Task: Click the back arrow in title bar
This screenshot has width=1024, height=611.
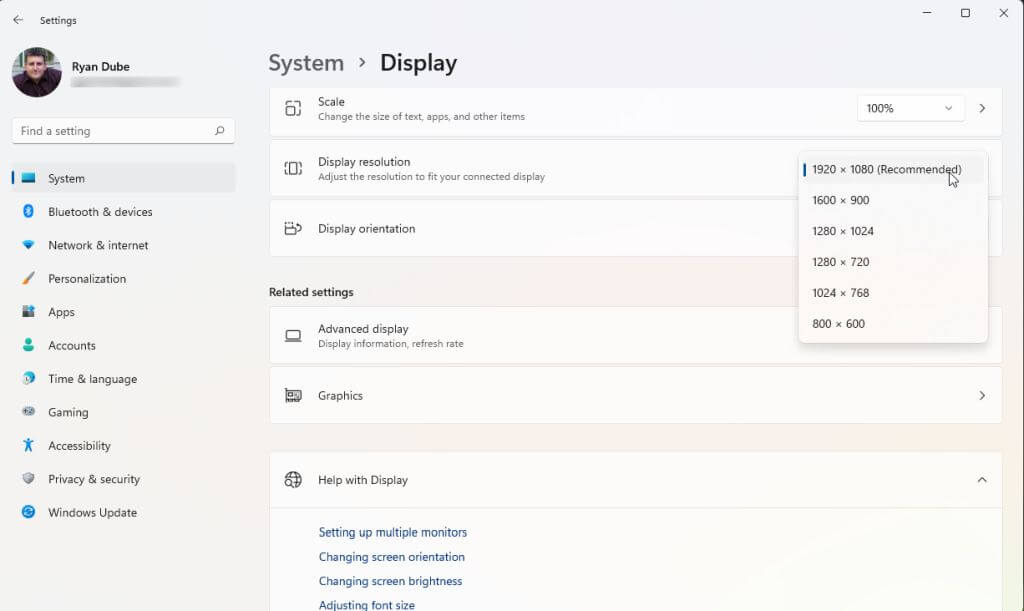Action: pyautogui.click(x=18, y=20)
